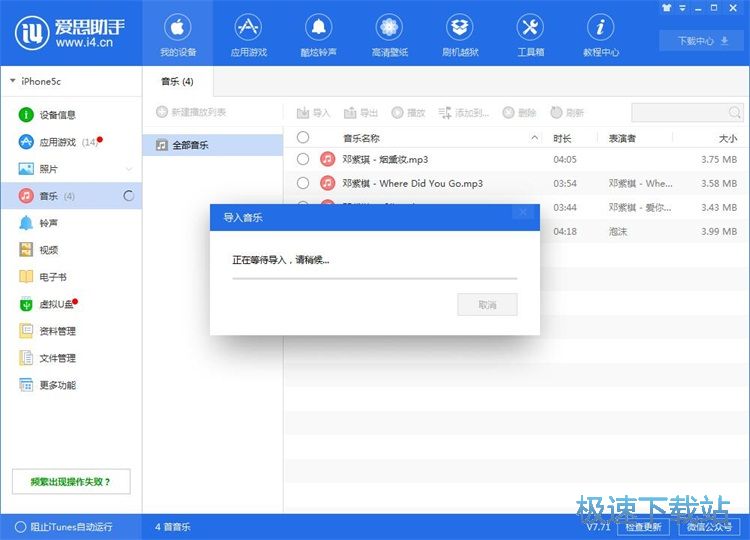Switch to the 音乐 (4) tab
Screen dimensions: 750x540
pyautogui.click(x=177, y=81)
